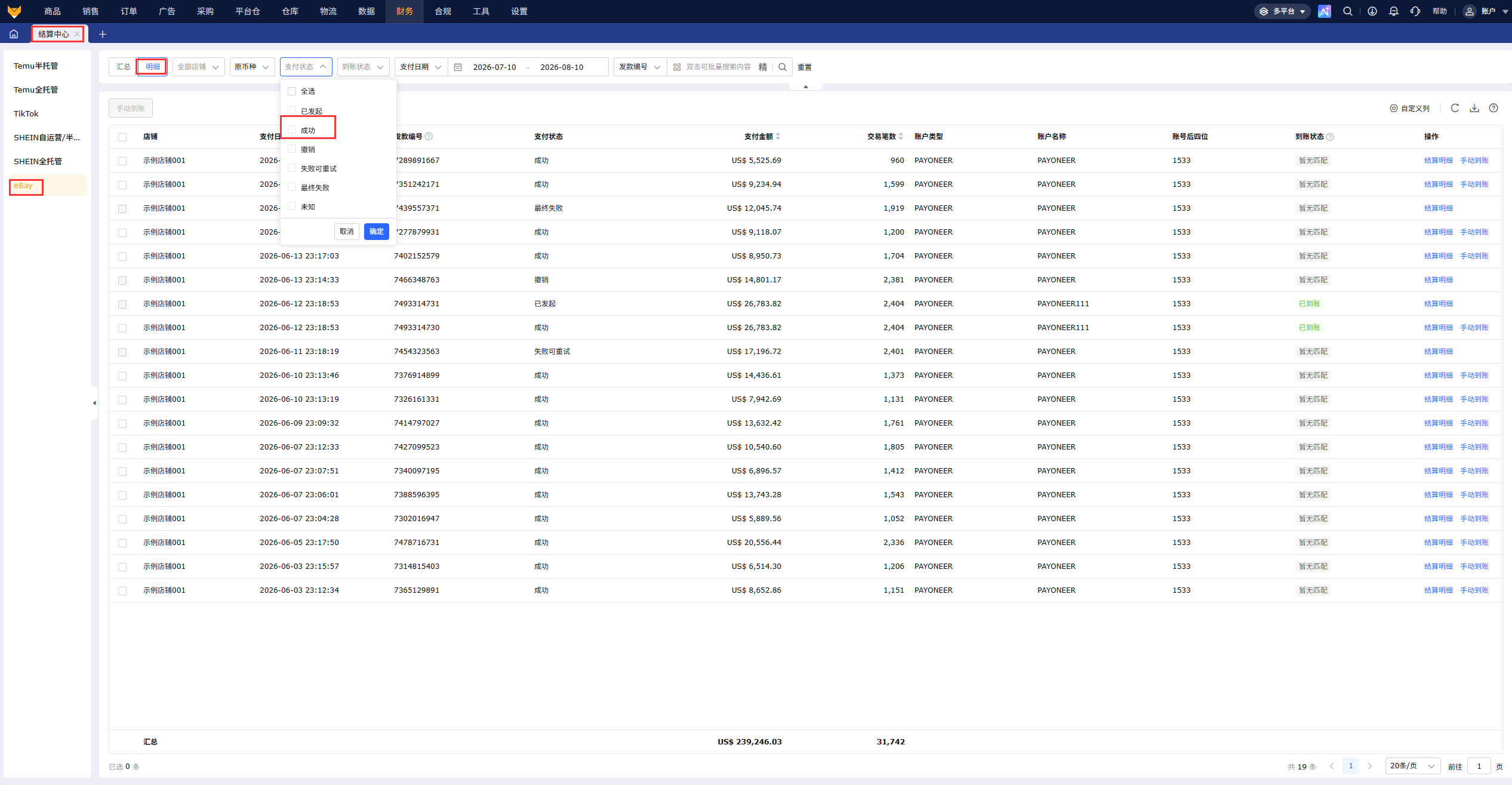Click 确定 to apply status filter
1512x785 pixels.
(376, 232)
